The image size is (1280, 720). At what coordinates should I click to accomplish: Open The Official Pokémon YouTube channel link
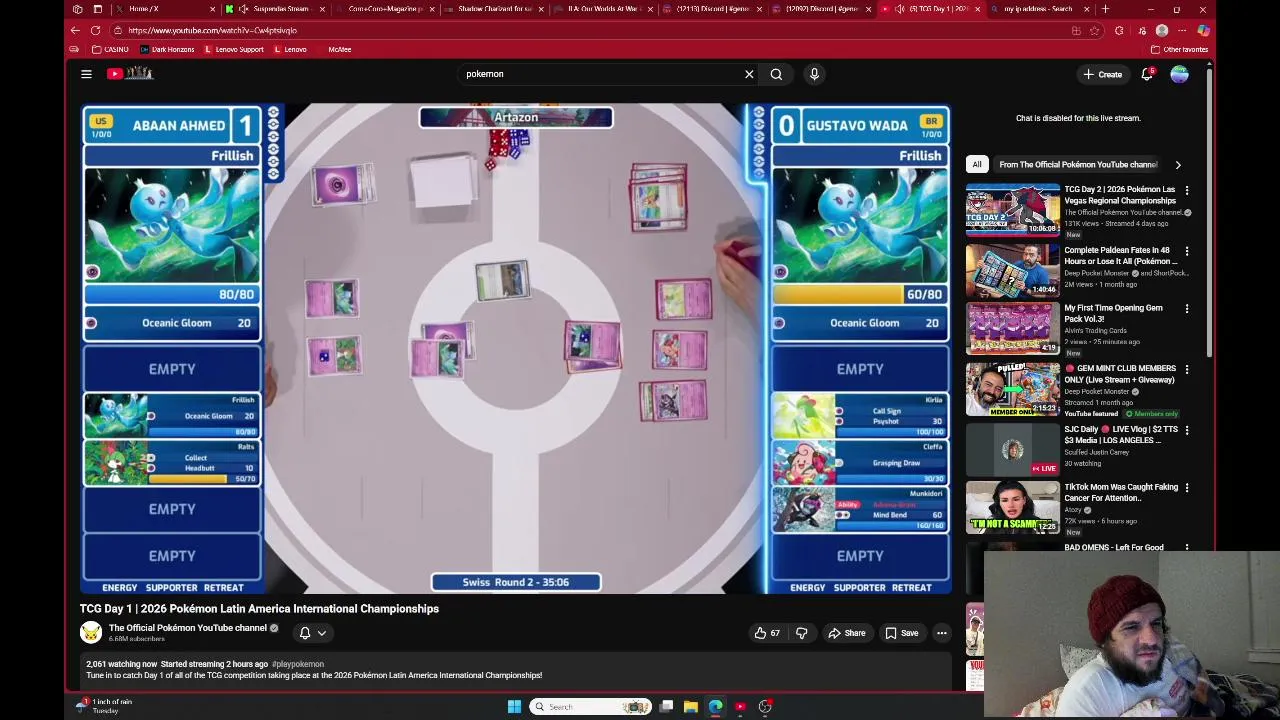point(188,628)
